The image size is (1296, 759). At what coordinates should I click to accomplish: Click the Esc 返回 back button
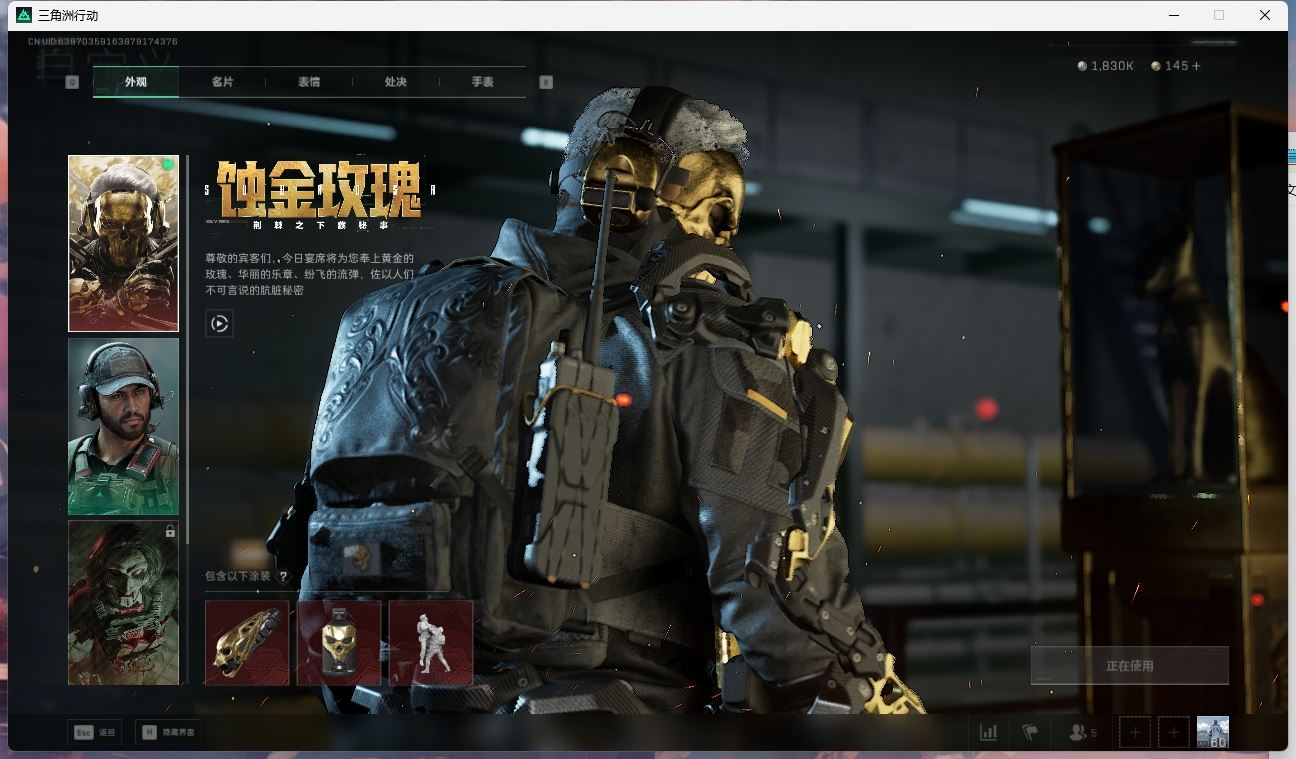pos(96,732)
